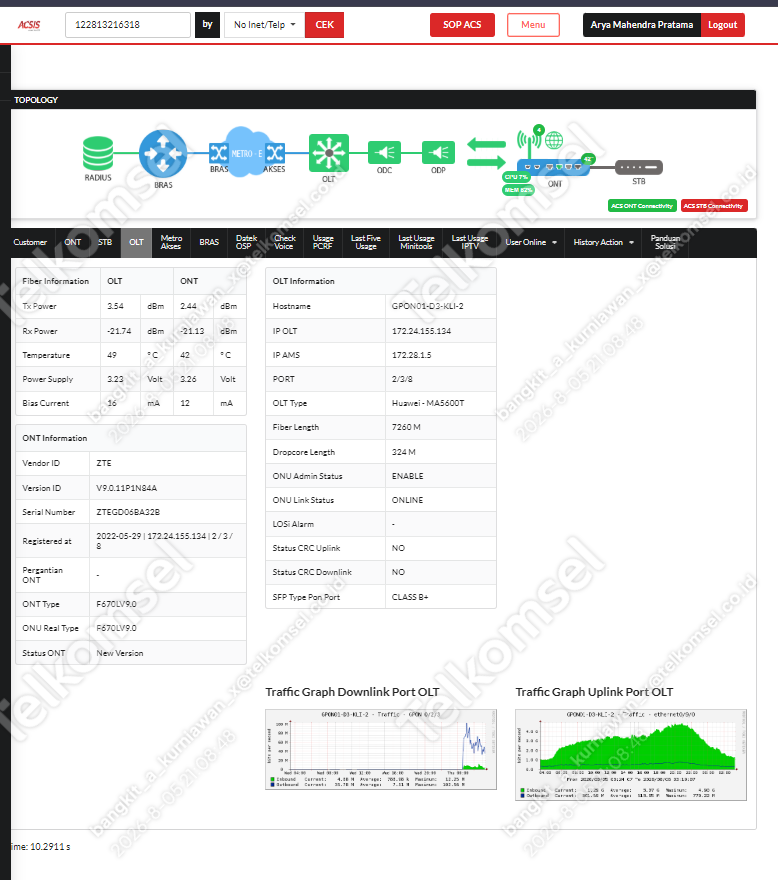Click the Arya Mahendra Pratama user button

[642, 25]
